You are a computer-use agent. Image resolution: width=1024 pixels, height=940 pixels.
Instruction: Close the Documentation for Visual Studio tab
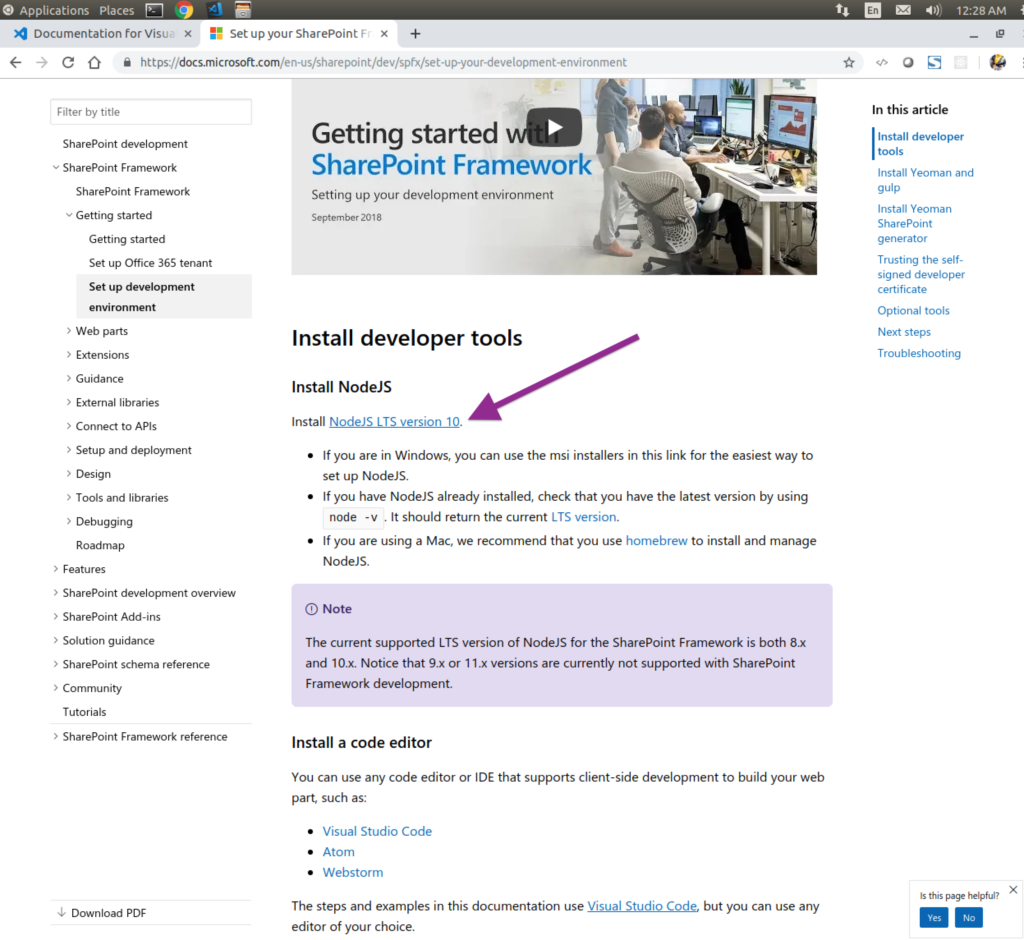(x=188, y=33)
